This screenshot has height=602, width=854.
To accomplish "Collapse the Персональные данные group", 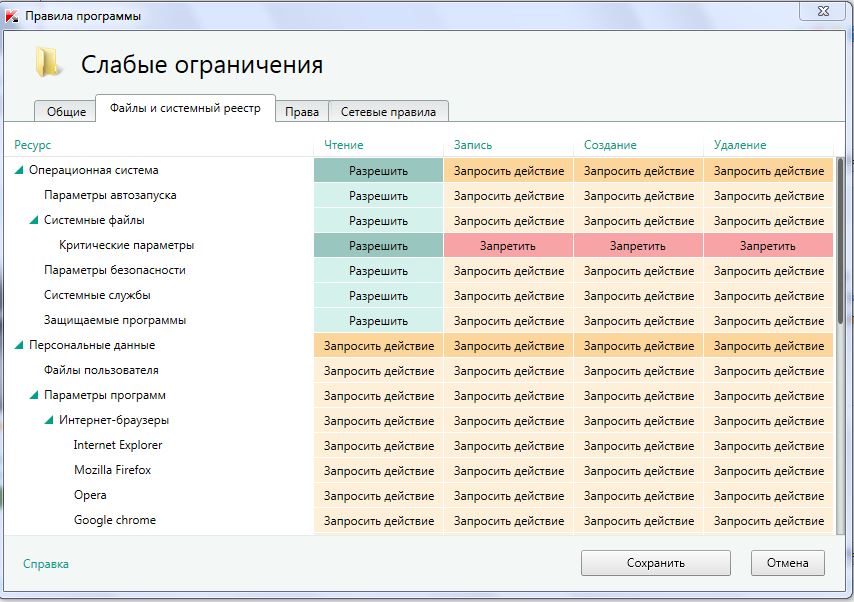I will point(19,346).
